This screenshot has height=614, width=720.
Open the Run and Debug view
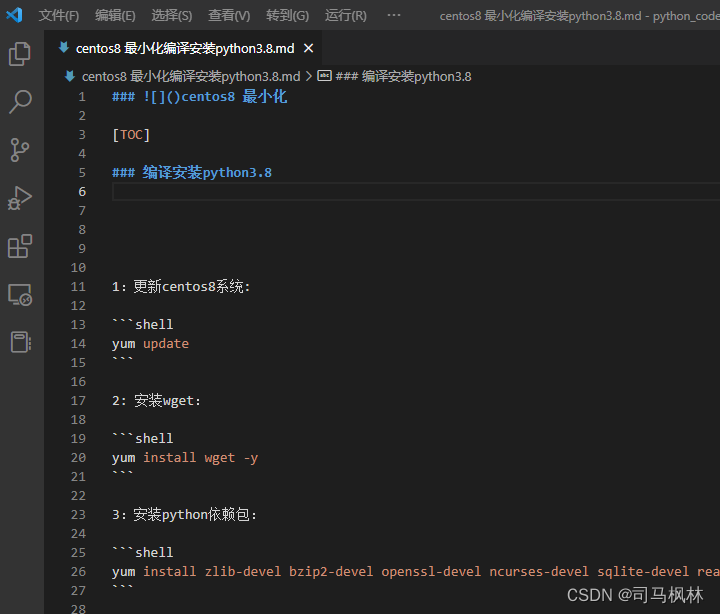[20, 198]
